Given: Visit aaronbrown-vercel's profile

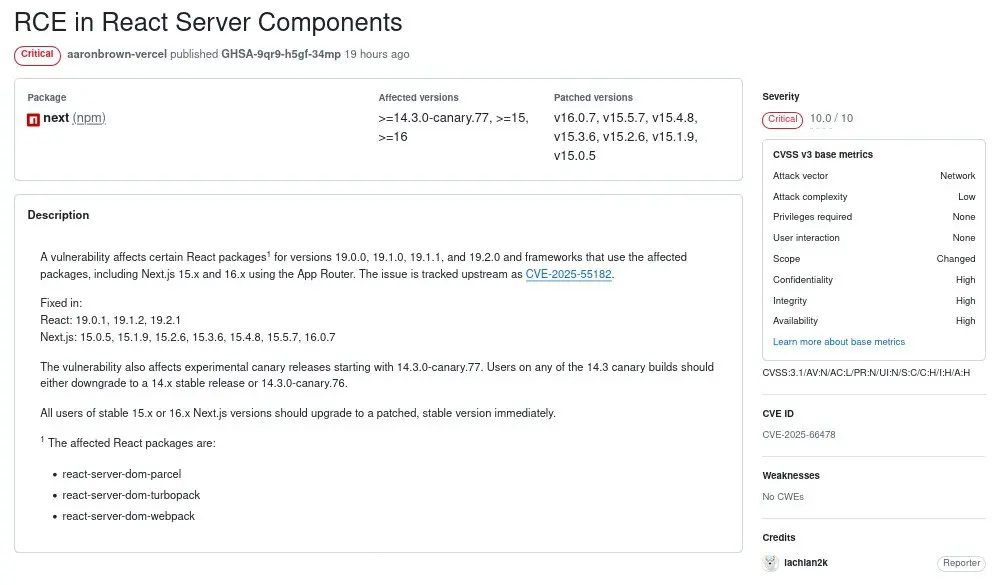Looking at the screenshot, I should [117, 55].
